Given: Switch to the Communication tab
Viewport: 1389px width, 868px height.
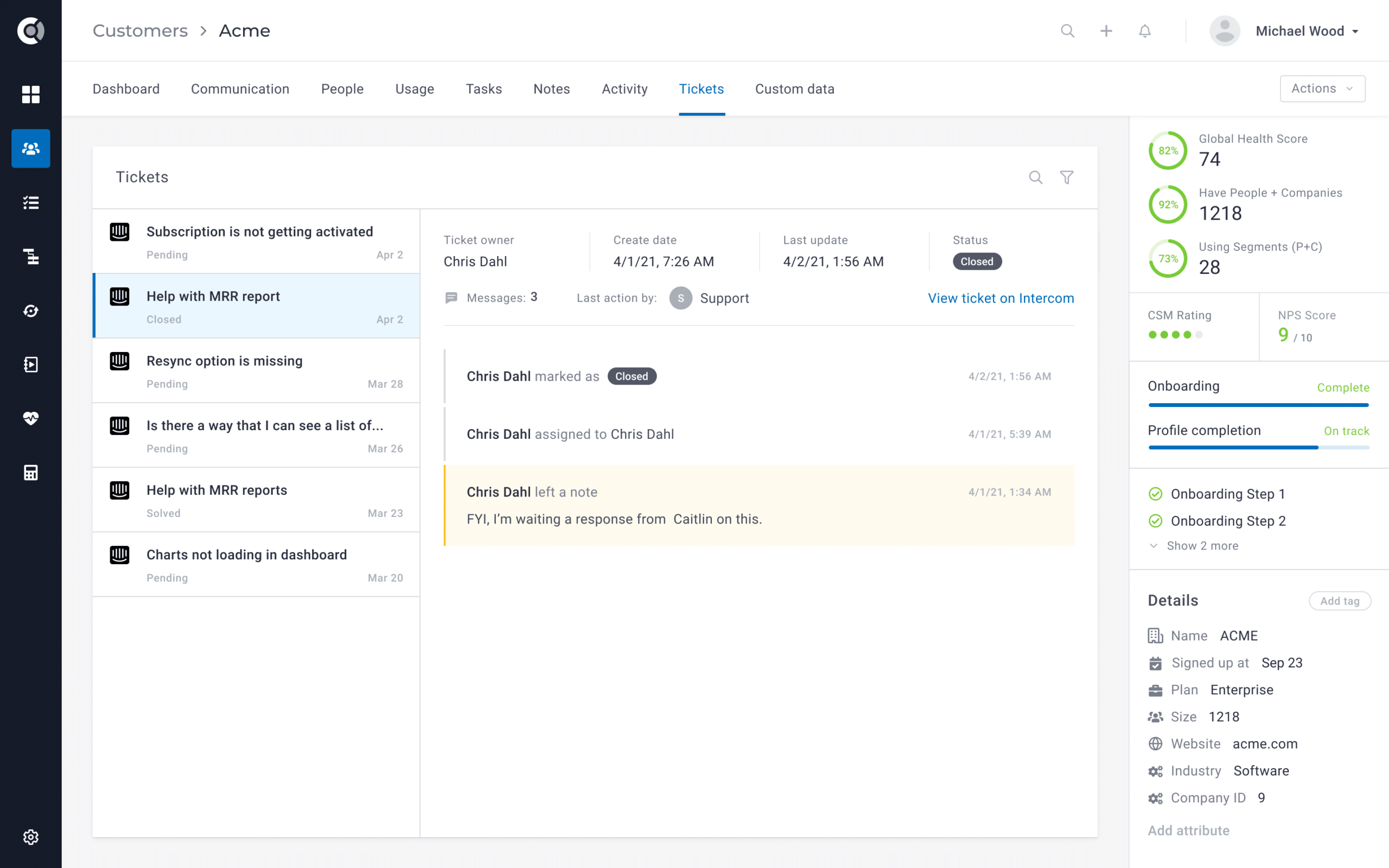Looking at the screenshot, I should [x=240, y=88].
